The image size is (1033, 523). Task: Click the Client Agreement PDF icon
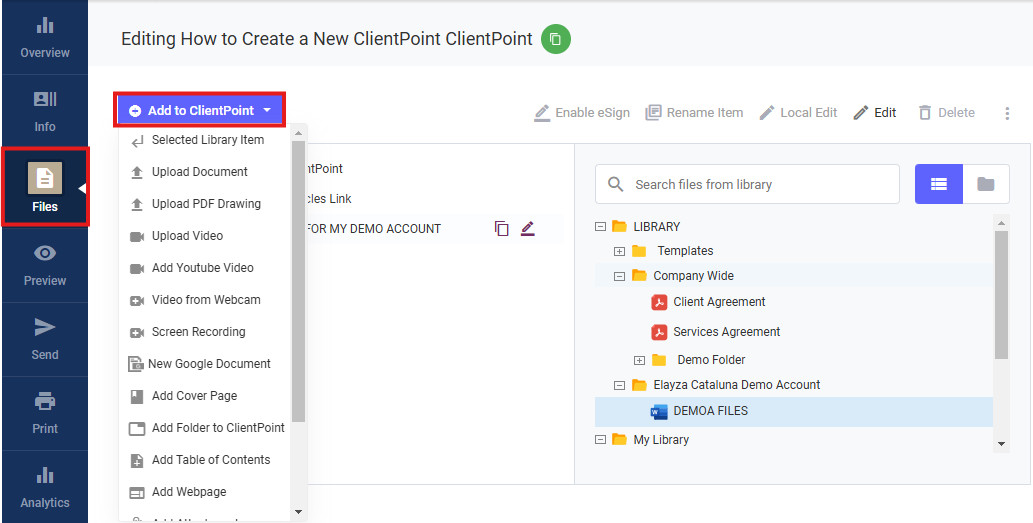pyautogui.click(x=659, y=302)
